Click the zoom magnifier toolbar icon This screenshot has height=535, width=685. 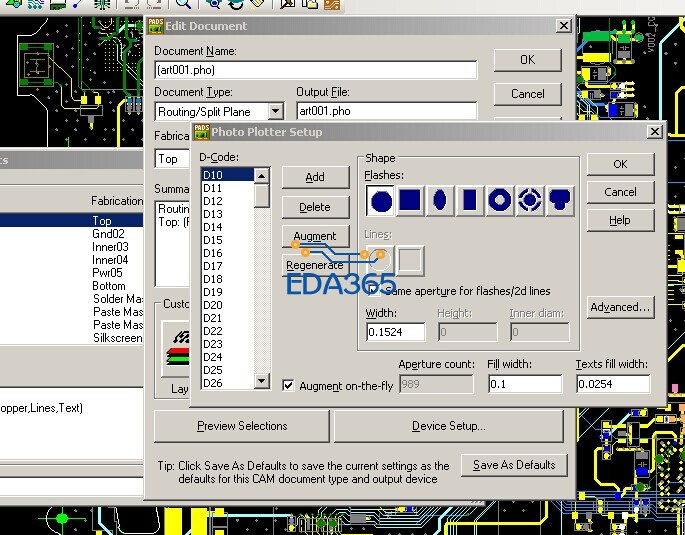(183, 4)
